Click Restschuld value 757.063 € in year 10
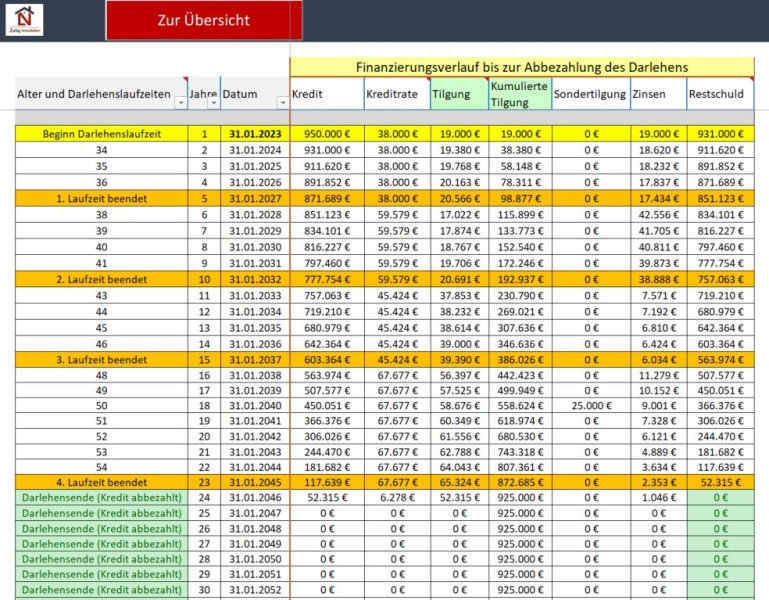 pyautogui.click(x=720, y=280)
